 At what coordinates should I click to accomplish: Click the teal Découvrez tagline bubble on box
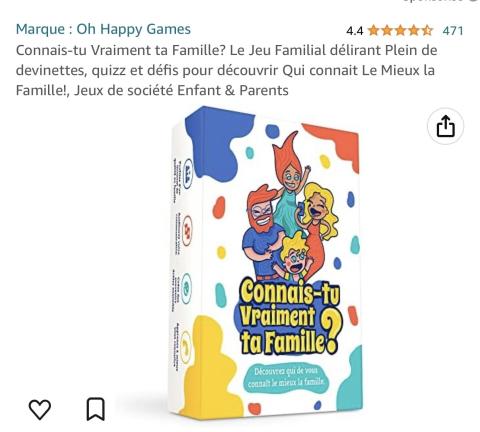(x=287, y=377)
